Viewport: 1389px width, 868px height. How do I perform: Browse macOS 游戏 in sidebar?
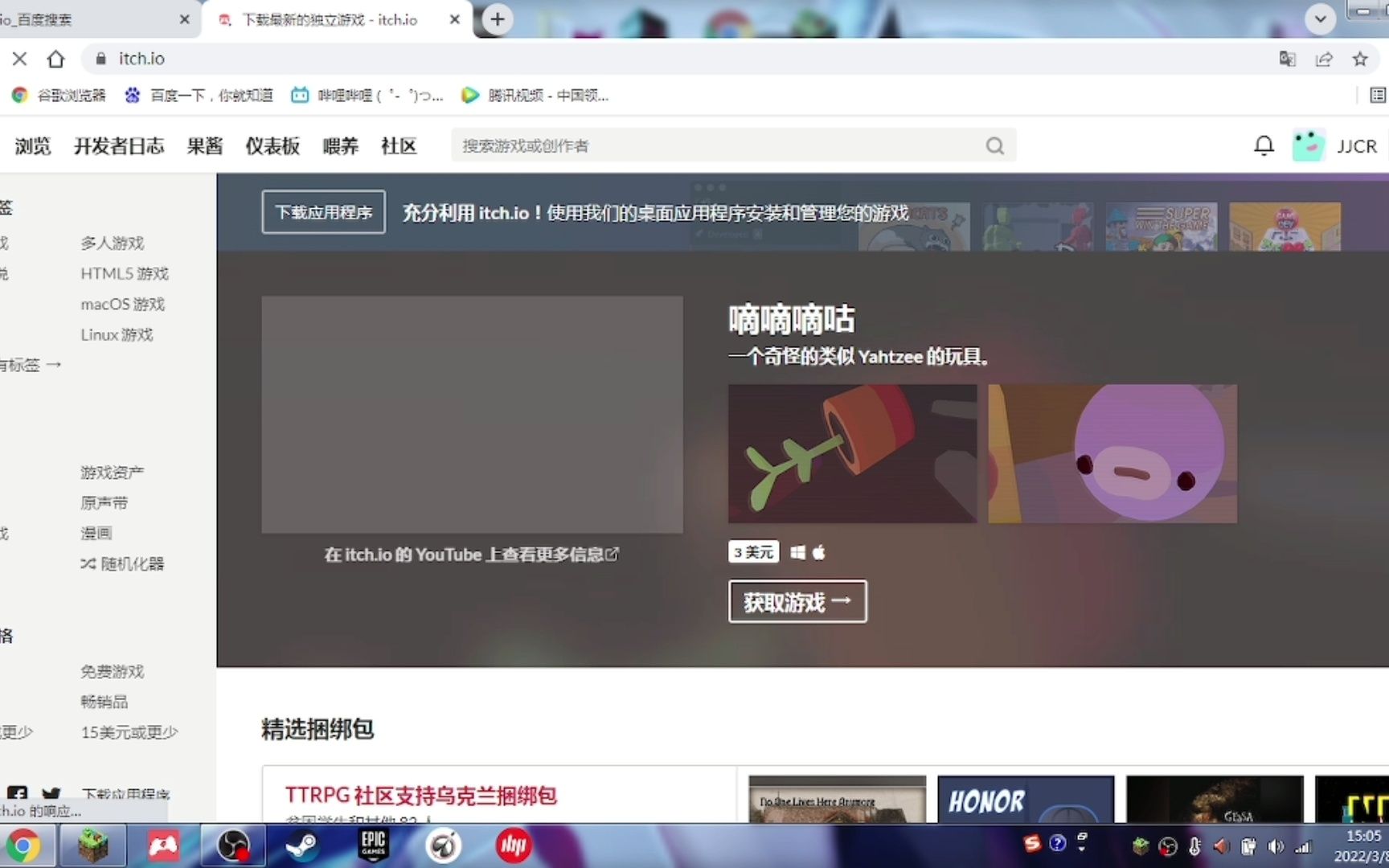point(122,304)
